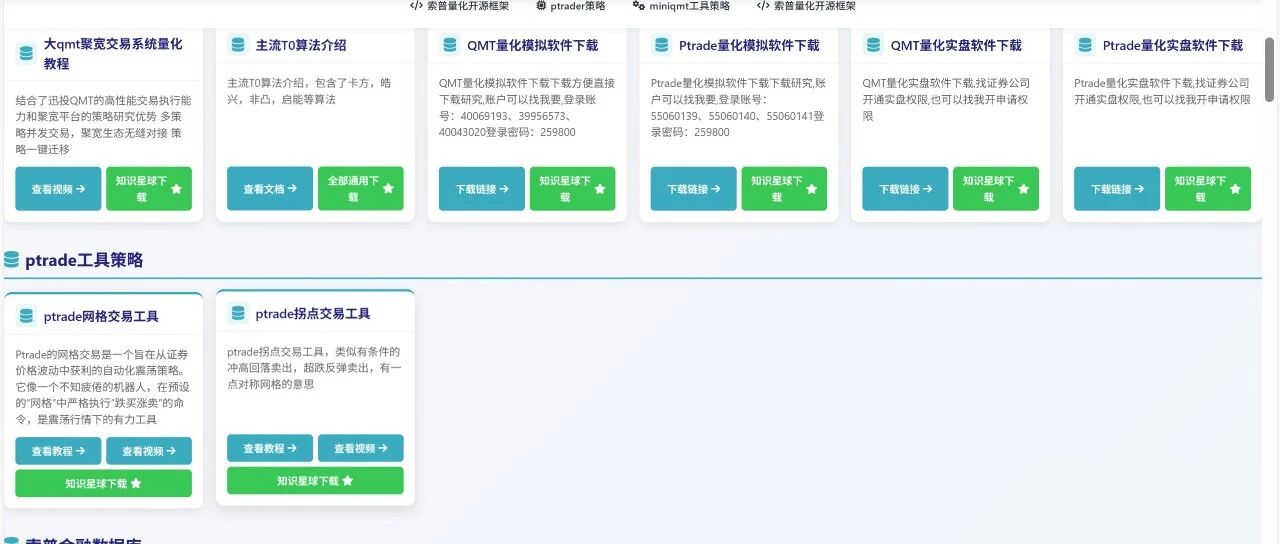Viewport: 1280px width, 544px height.
Task: Open 索普量化开源框架 nav item right of miniqmt工具策略
Action: pyautogui.click(x=806, y=5)
